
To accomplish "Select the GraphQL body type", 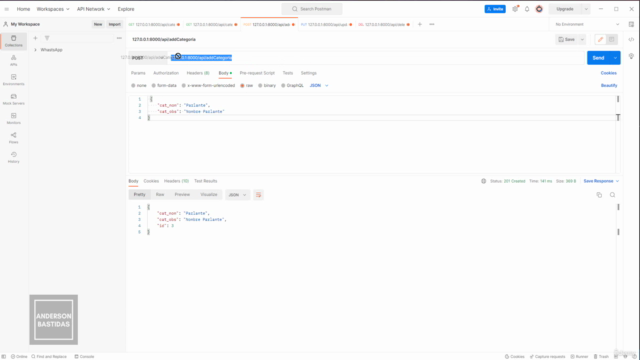I will (x=292, y=86).
